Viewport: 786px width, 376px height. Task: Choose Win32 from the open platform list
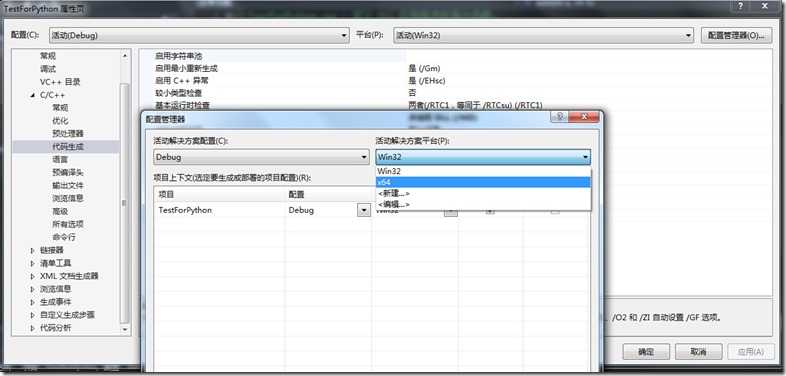click(484, 171)
